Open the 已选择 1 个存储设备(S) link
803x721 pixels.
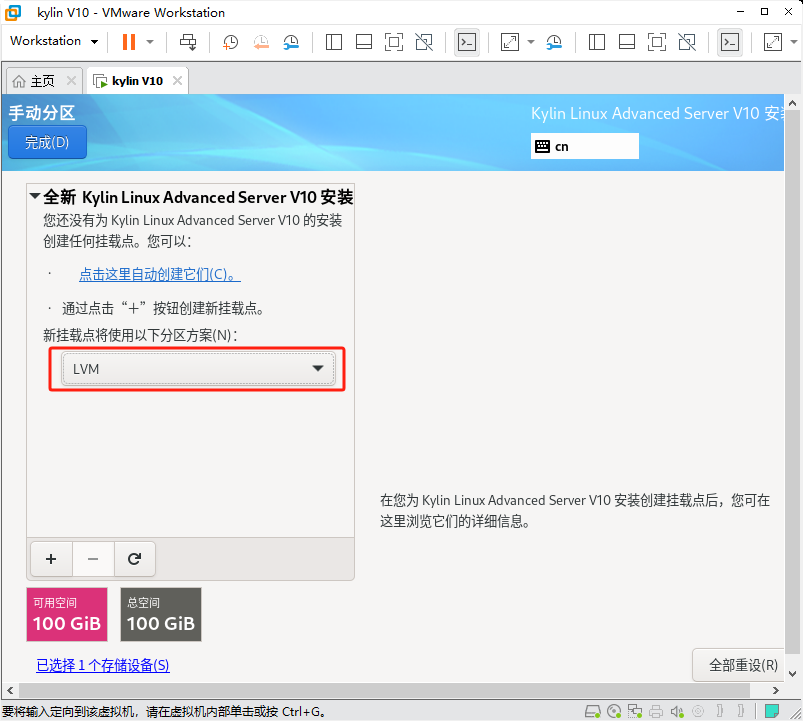(103, 665)
